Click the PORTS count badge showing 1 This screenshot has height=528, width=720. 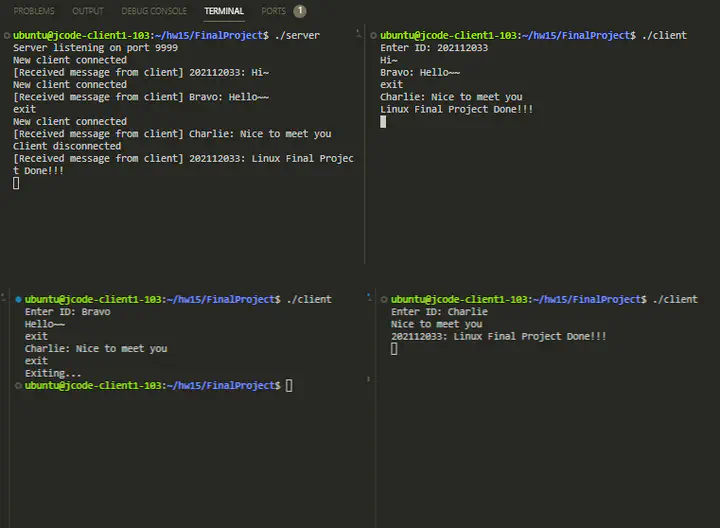[300, 11]
